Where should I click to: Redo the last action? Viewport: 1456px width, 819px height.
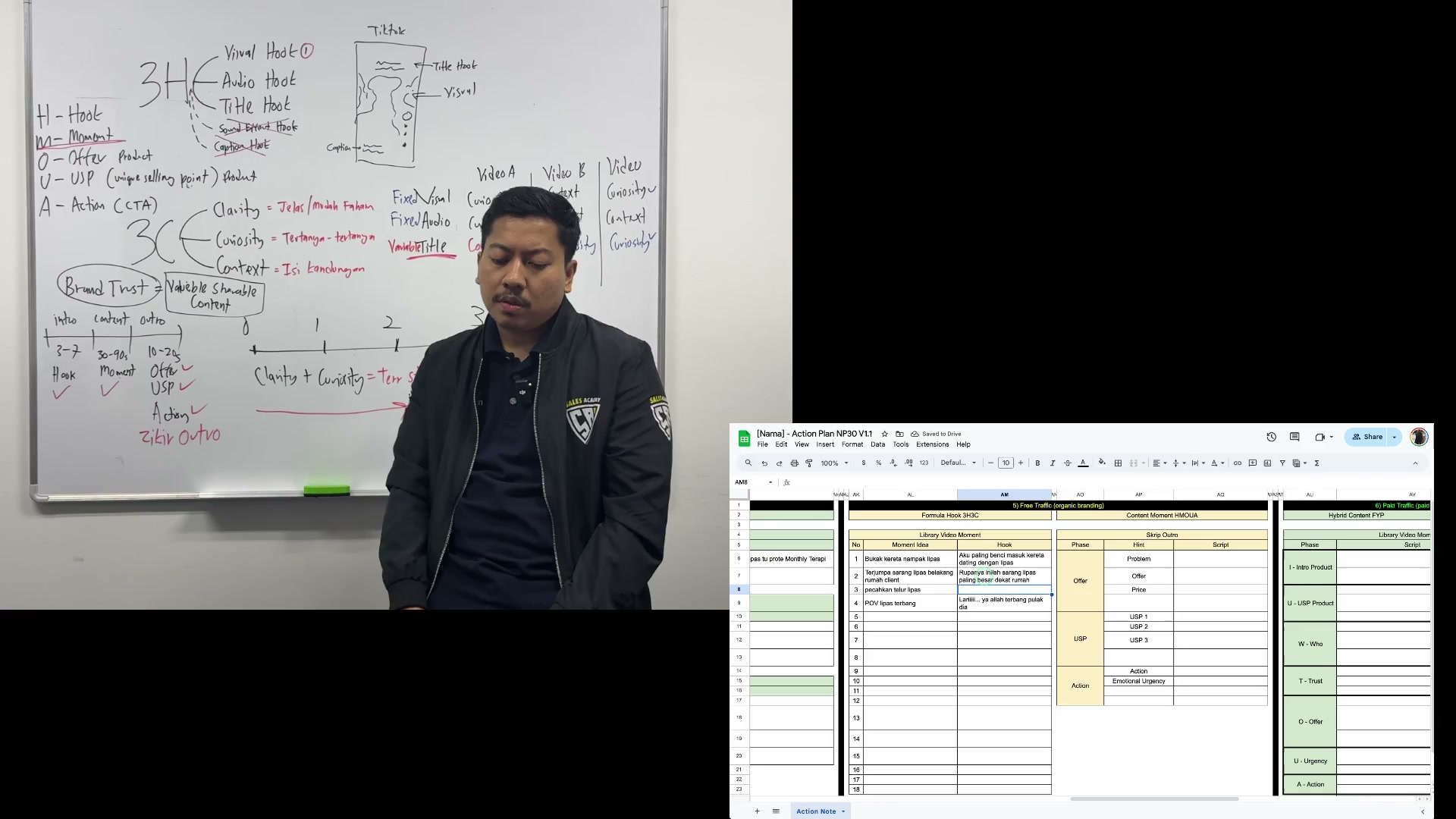tap(779, 463)
